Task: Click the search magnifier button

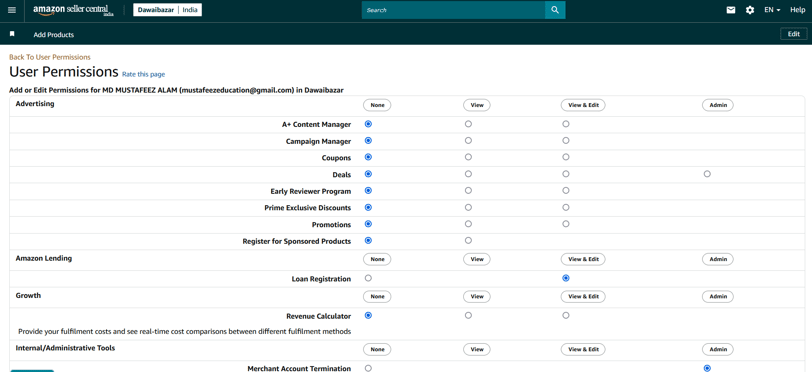Action: coord(555,10)
